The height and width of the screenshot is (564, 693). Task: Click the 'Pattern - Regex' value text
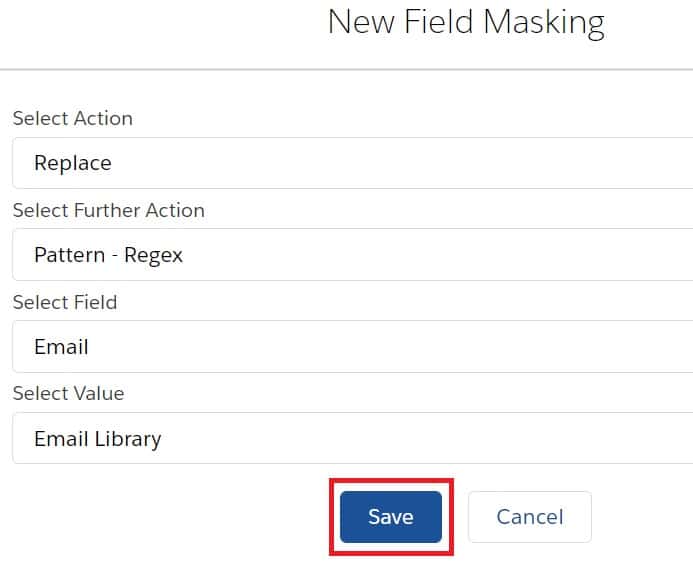[108, 255]
